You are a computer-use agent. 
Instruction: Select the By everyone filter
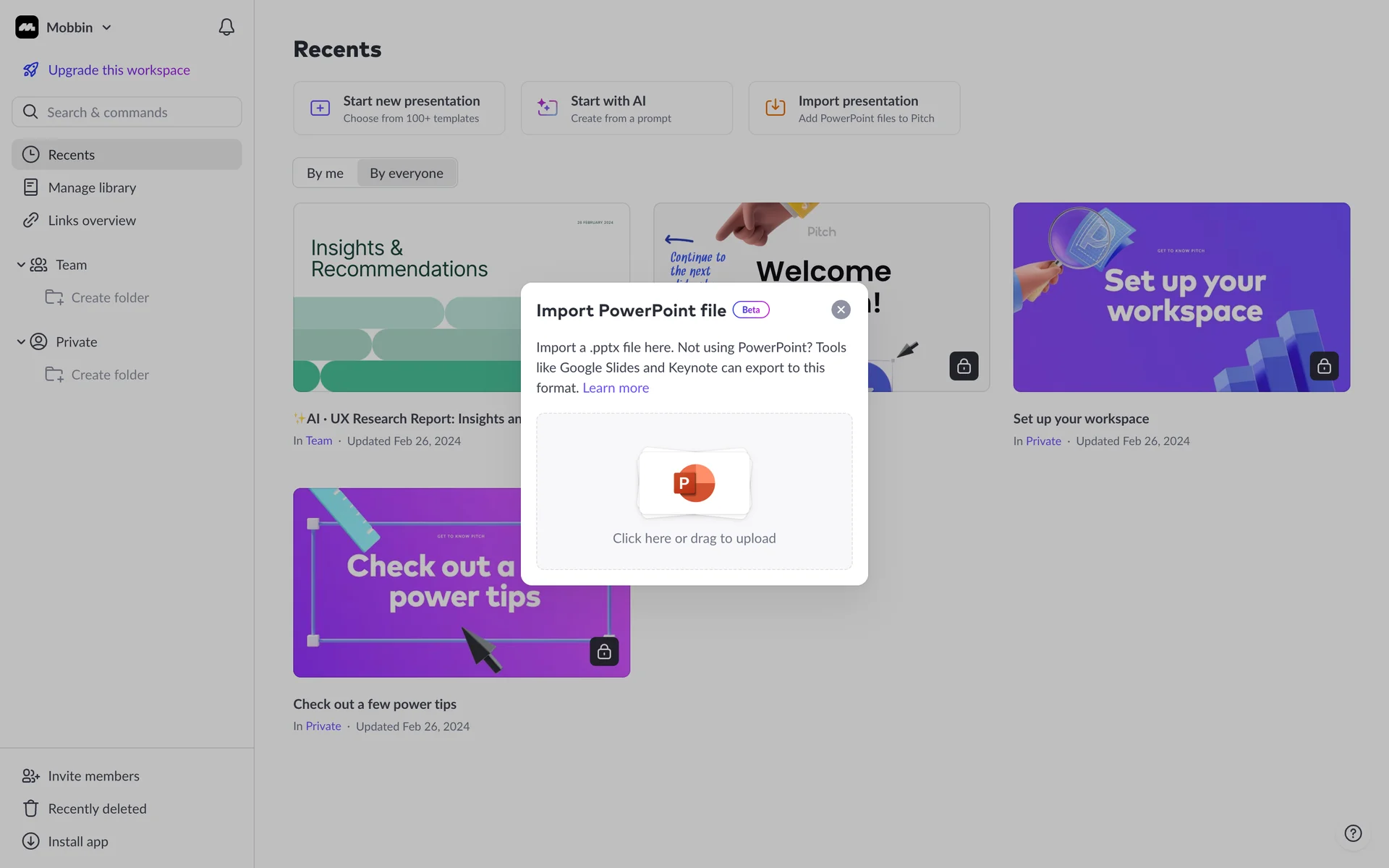(x=406, y=173)
